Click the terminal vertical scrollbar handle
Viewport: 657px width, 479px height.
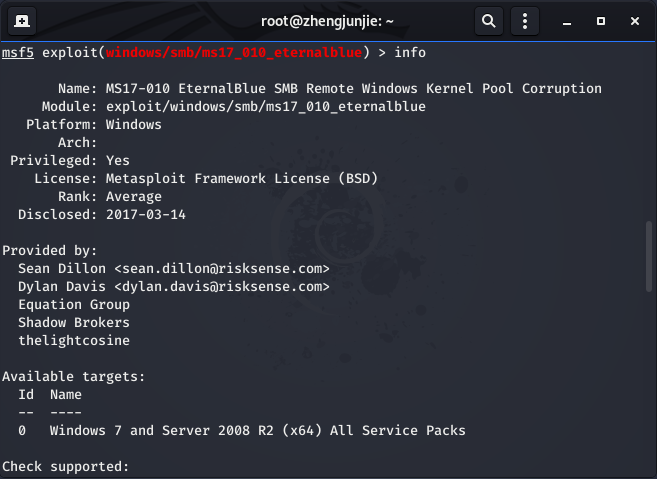[x=649, y=256]
